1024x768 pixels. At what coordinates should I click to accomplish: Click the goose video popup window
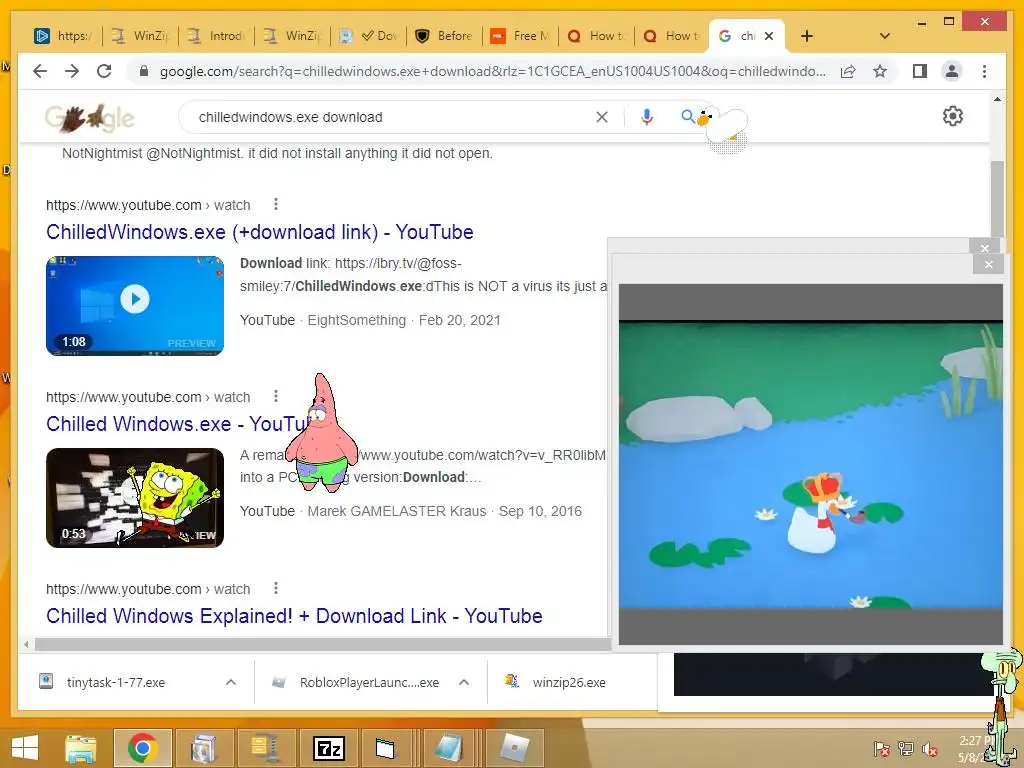[810, 464]
